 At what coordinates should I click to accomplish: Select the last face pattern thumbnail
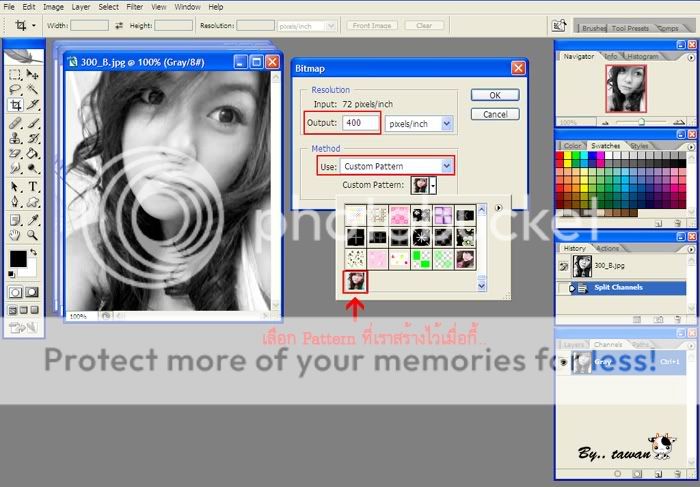pyautogui.click(x=355, y=281)
